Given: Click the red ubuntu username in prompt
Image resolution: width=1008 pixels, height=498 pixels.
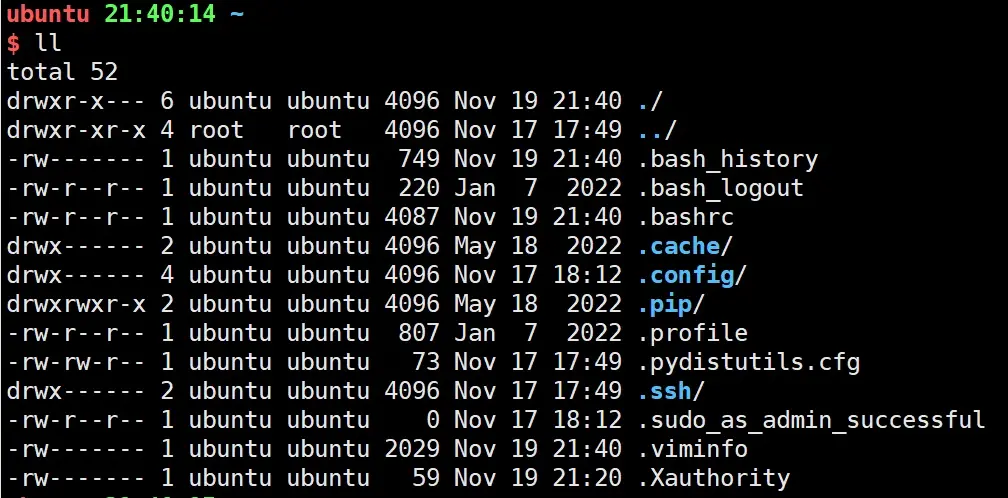Looking at the screenshot, I should coord(48,14).
